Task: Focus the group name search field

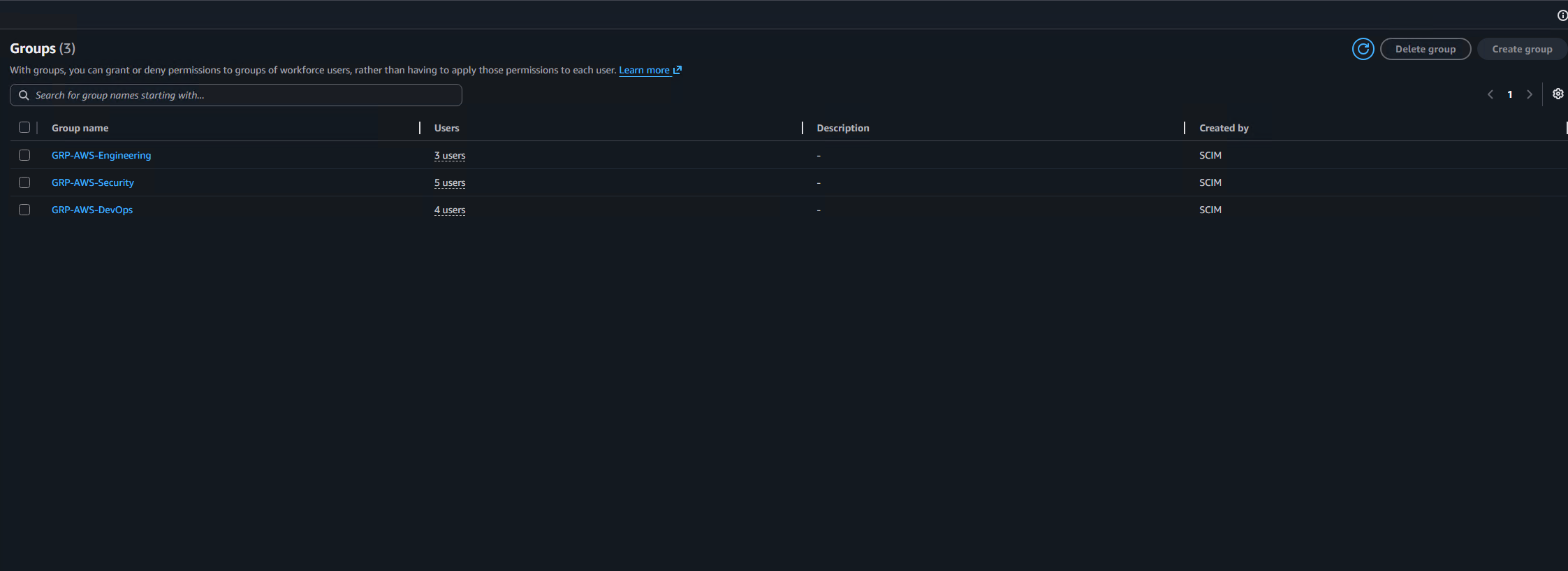Action: (x=236, y=95)
